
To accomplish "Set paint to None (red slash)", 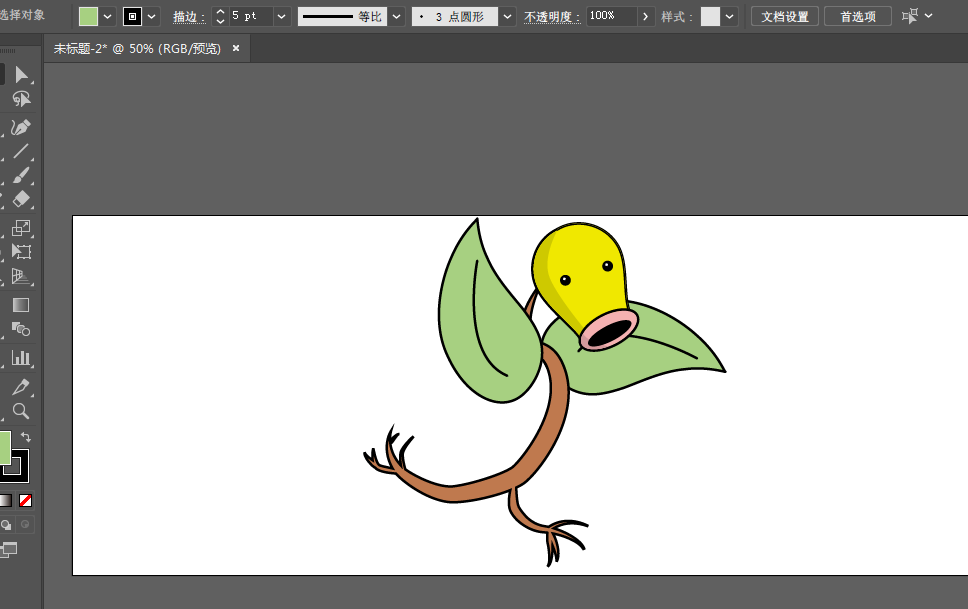I will [x=26, y=500].
